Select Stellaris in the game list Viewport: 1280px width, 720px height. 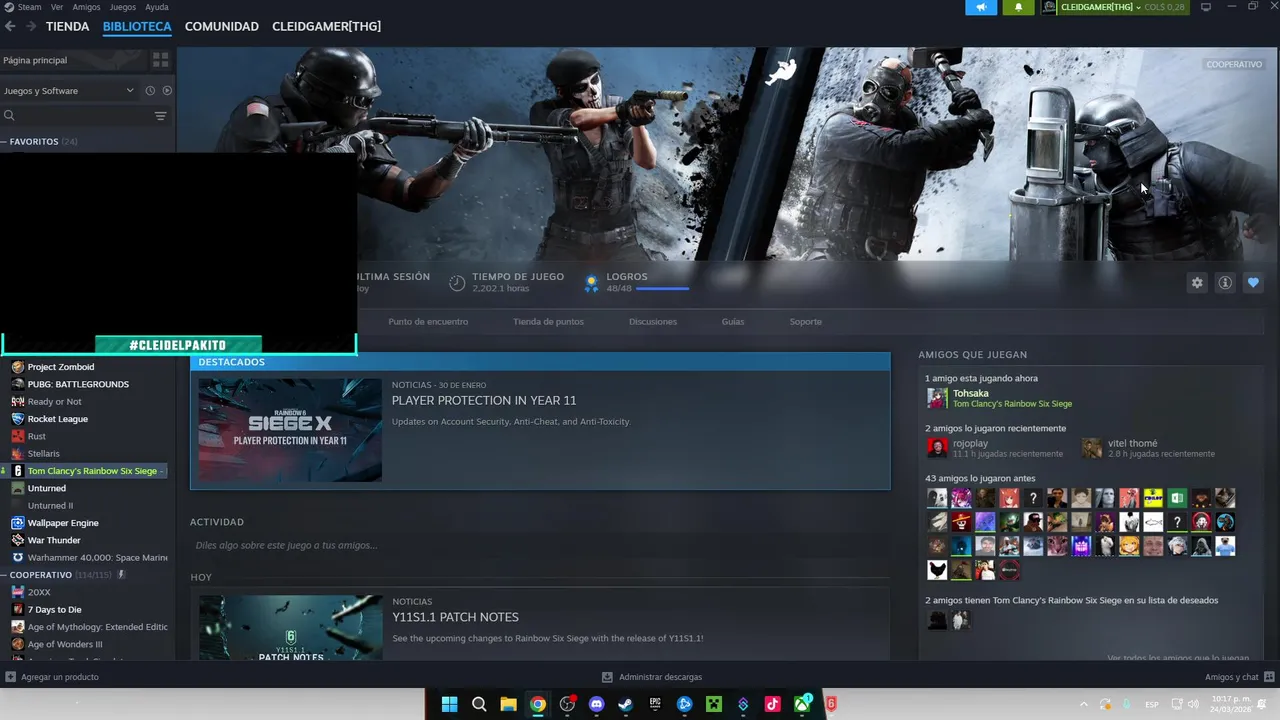click(43, 454)
